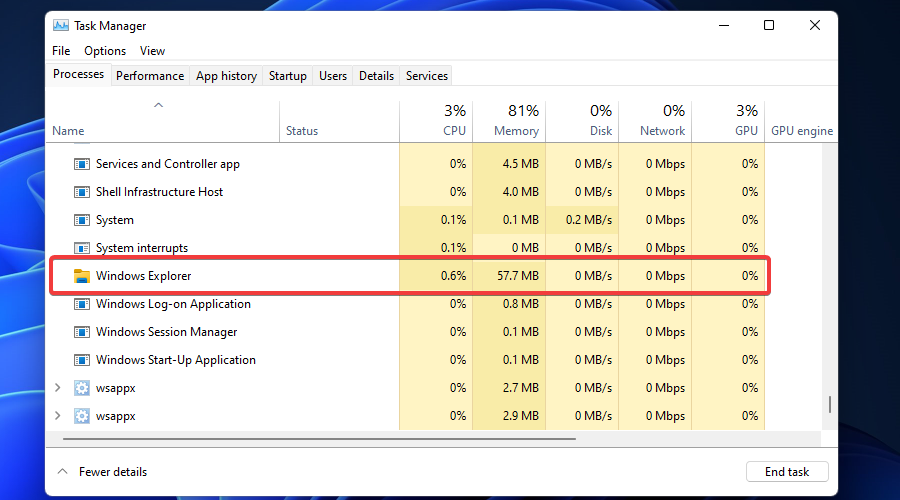The image size is (900, 500).
Task: Select the System process name
Action: click(115, 220)
